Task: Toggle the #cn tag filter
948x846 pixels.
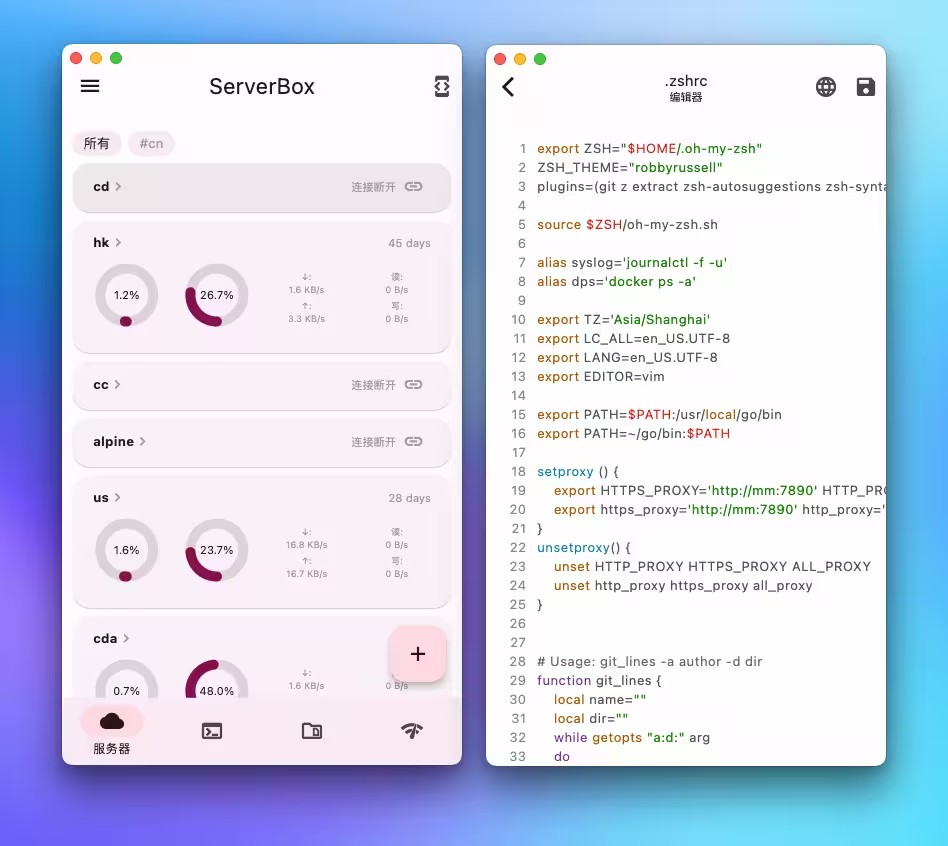Action: click(151, 143)
